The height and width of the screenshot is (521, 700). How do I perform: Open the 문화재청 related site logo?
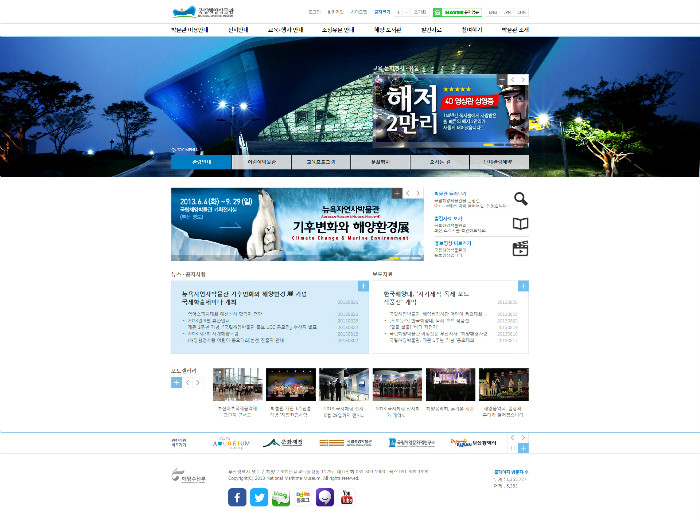(x=283, y=442)
